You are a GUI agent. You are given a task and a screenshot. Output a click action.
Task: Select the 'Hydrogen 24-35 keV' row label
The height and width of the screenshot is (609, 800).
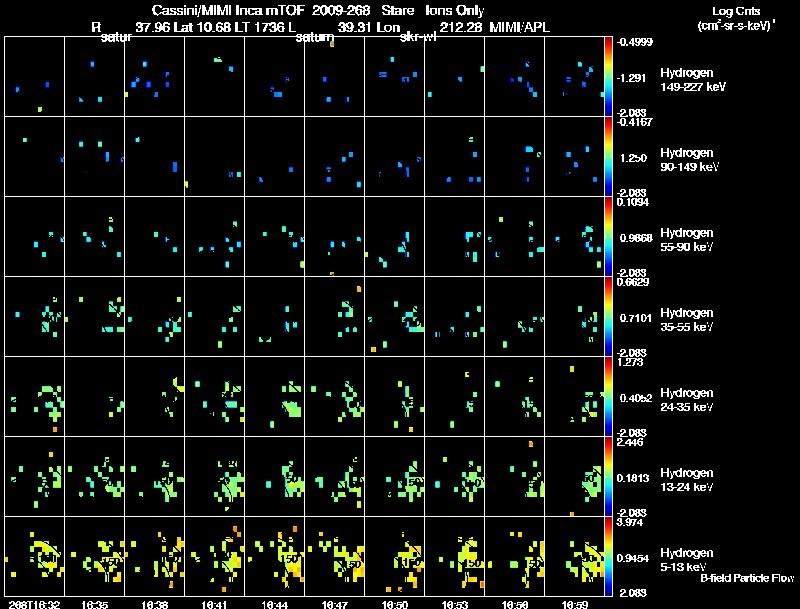tap(687, 400)
